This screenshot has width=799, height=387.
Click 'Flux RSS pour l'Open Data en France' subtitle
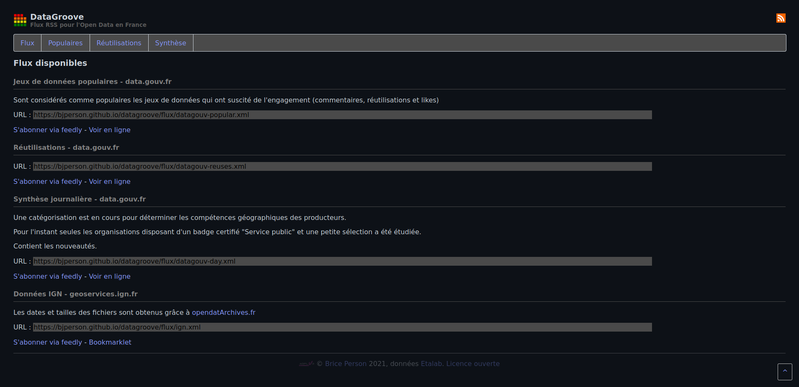click(88, 25)
